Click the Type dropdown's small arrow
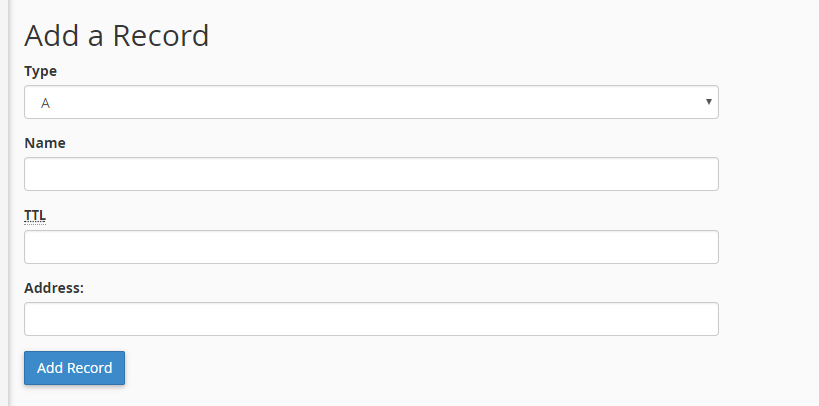 coord(708,102)
